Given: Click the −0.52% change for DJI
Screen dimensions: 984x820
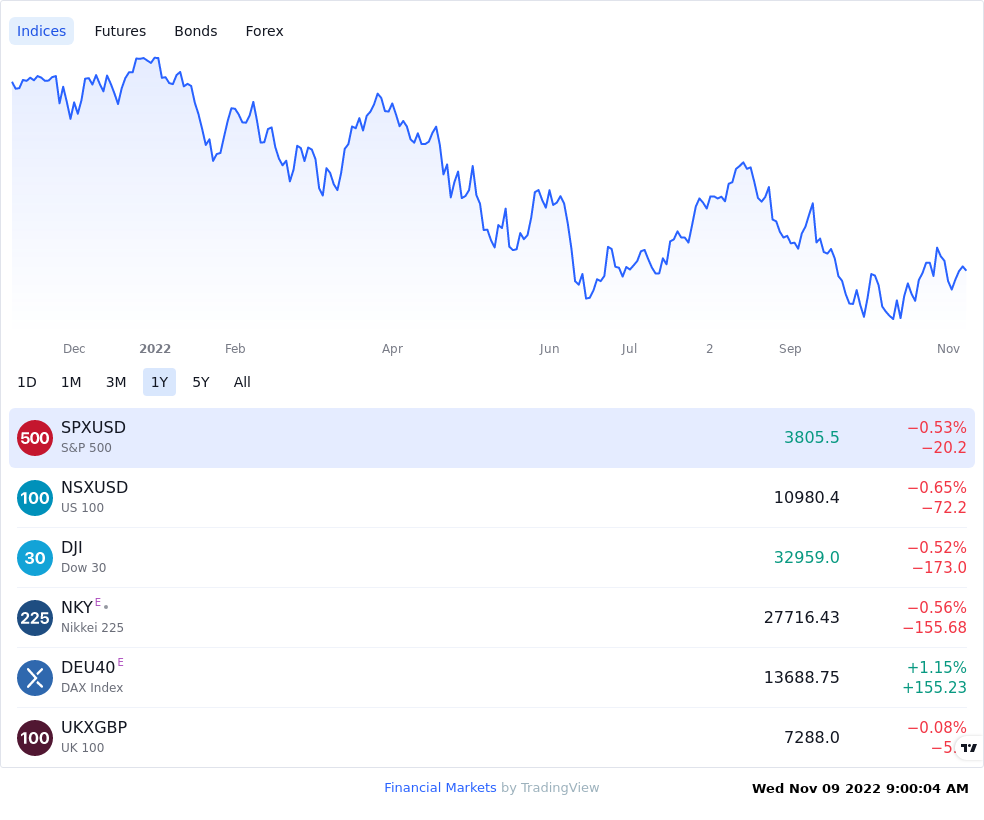Looking at the screenshot, I should click(936, 548).
